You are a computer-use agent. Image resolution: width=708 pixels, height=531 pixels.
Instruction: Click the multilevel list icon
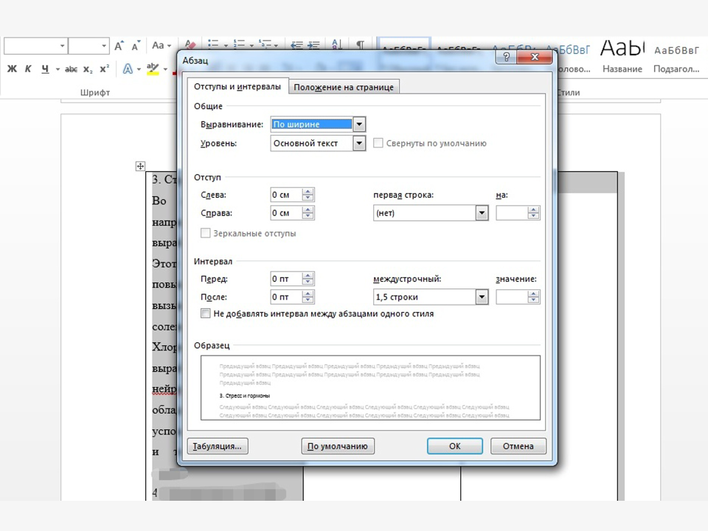pos(265,44)
